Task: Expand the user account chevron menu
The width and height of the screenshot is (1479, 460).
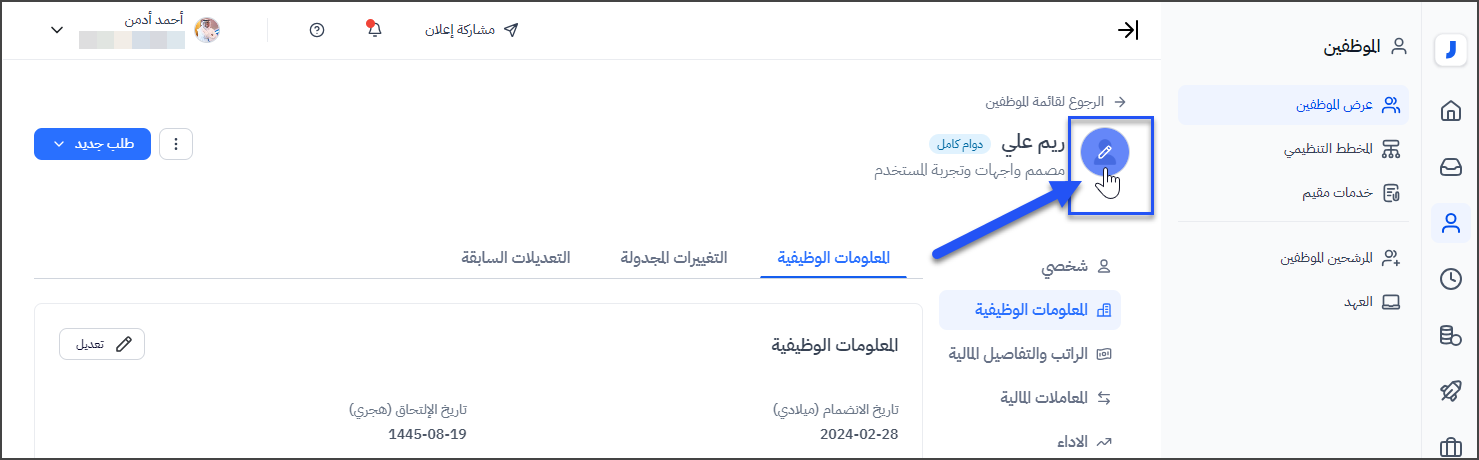Action: [x=57, y=30]
